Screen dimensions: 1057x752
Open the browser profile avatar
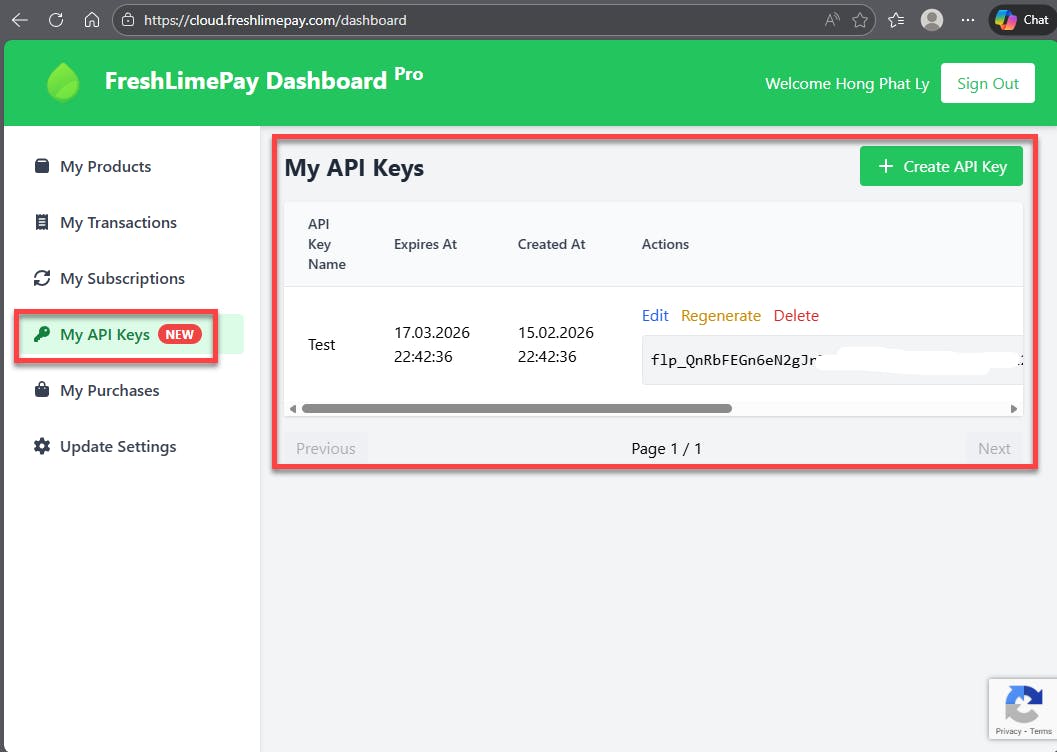click(x=932, y=20)
